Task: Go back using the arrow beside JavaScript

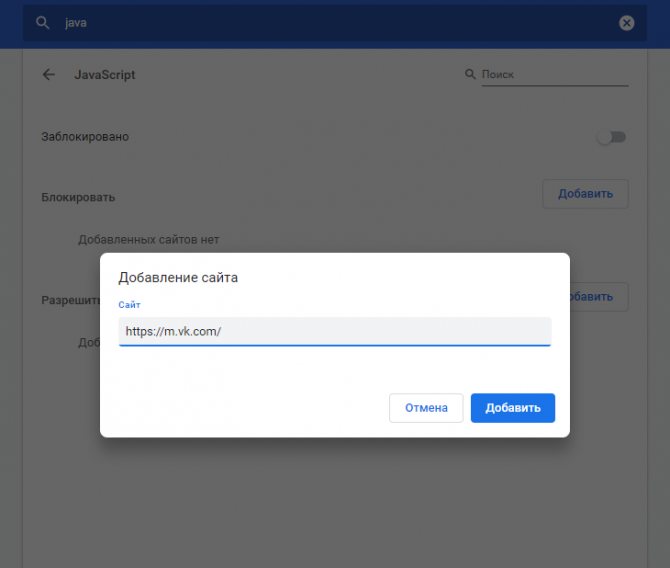Action: pos(49,75)
